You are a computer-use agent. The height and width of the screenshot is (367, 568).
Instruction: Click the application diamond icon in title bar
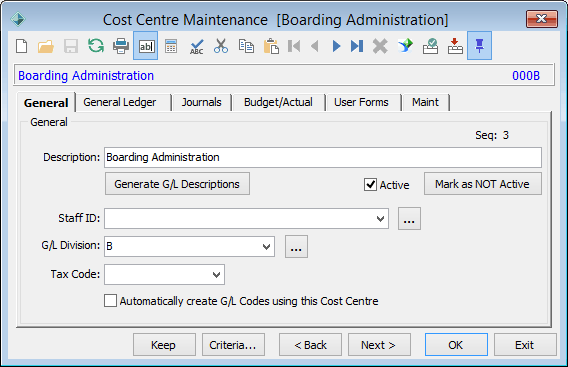18,19
